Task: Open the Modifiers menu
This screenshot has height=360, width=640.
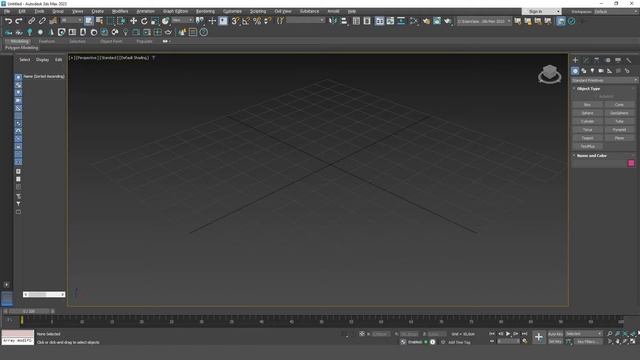Action: click(120, 11)
